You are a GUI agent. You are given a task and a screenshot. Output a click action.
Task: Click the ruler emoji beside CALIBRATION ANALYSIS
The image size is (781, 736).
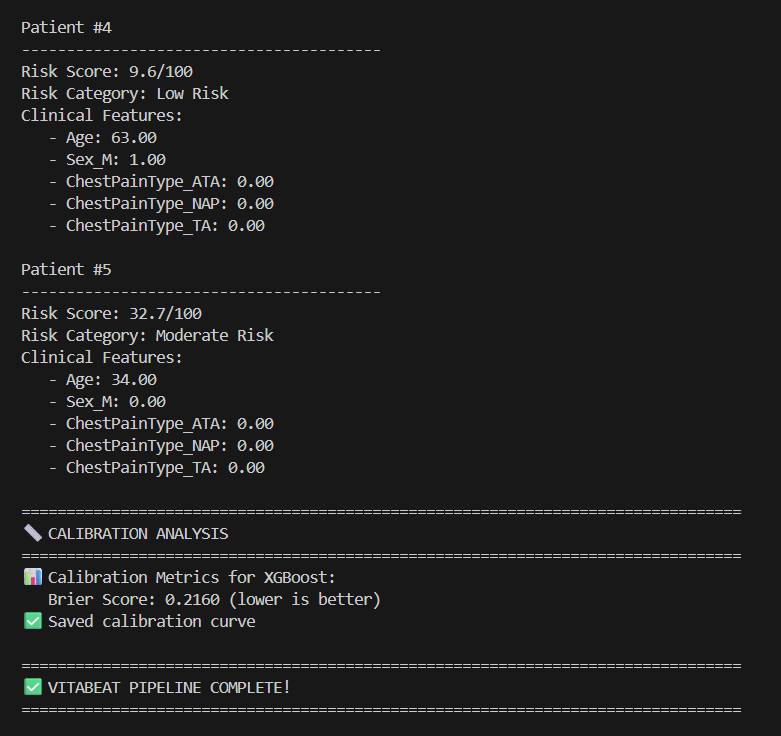(x=32, y=534)
